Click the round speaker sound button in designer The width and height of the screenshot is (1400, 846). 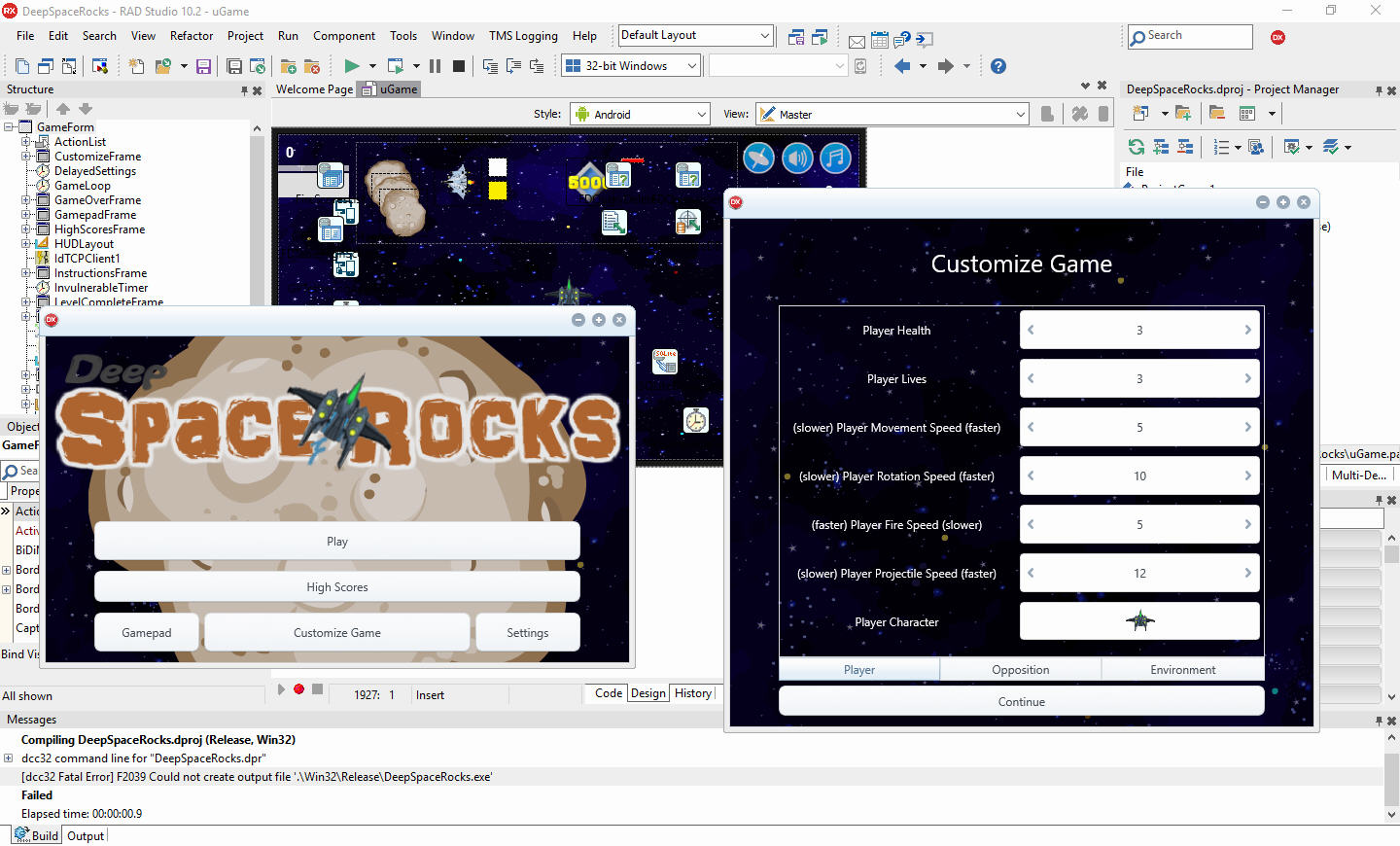pos(797,158)
